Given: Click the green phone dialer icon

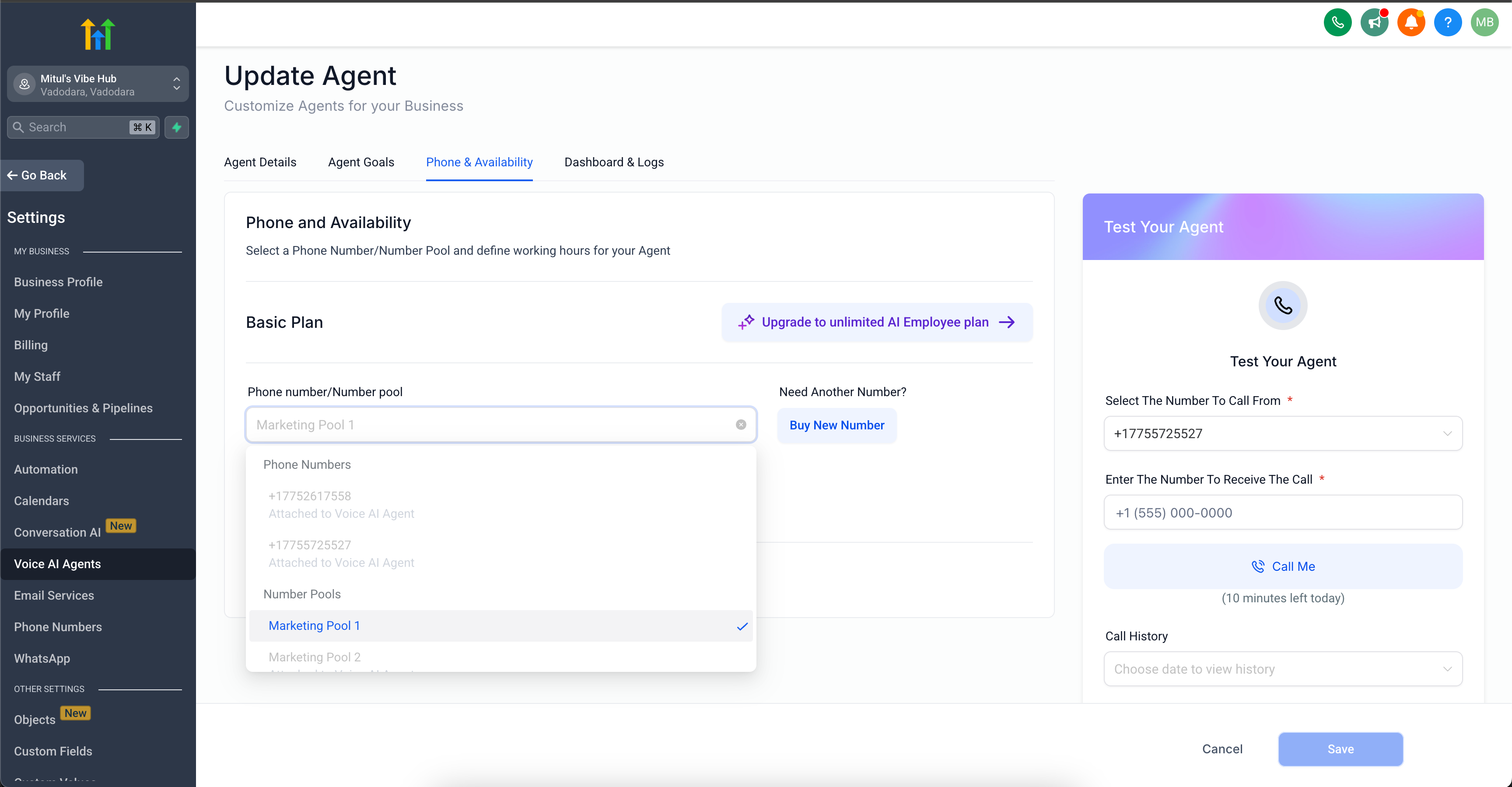Looking at the screenshot, I should (1337, 22).
